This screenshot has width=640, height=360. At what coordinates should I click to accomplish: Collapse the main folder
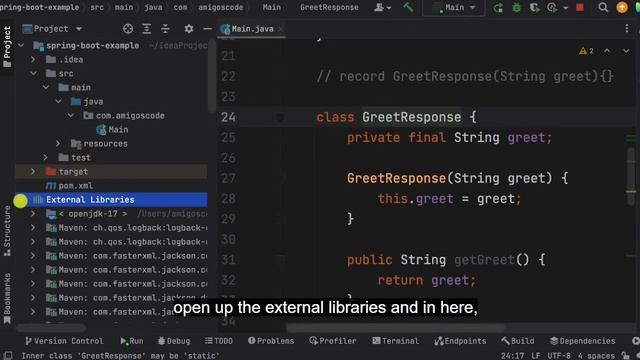(x=46, y=87)
